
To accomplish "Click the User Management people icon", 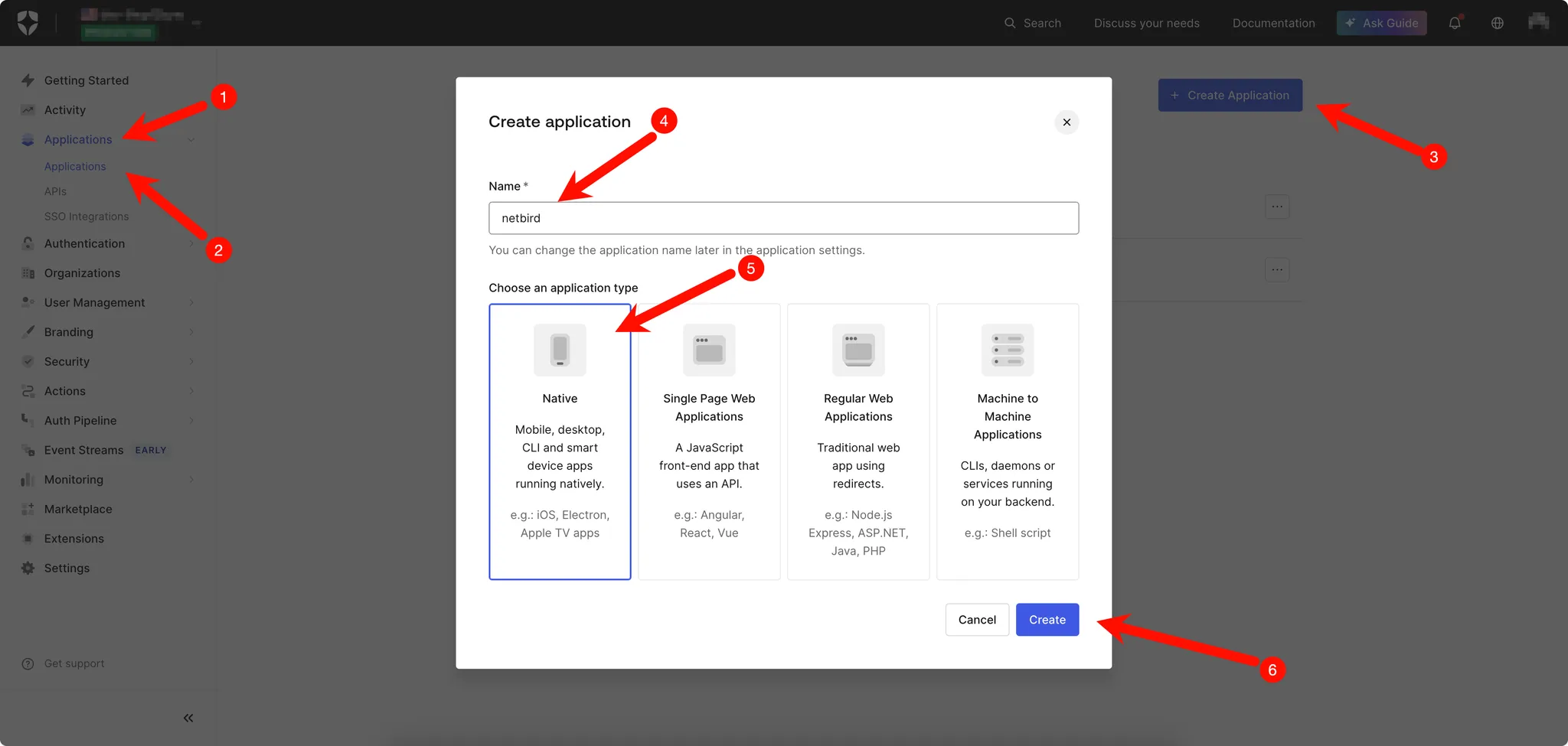I will click(x=28, y=302).
